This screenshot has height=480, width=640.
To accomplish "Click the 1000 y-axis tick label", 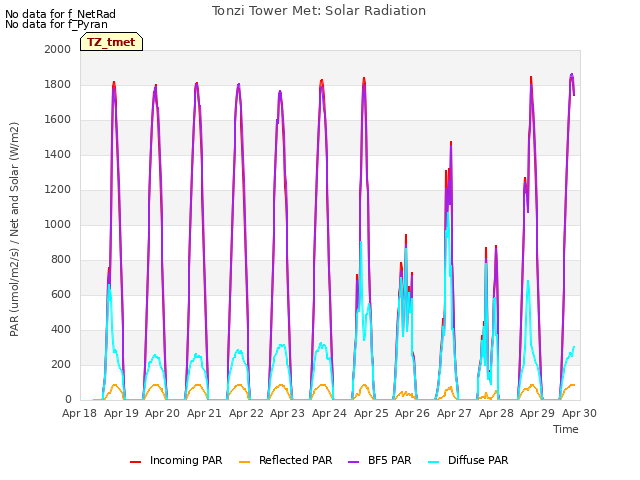I will [58, 224].
